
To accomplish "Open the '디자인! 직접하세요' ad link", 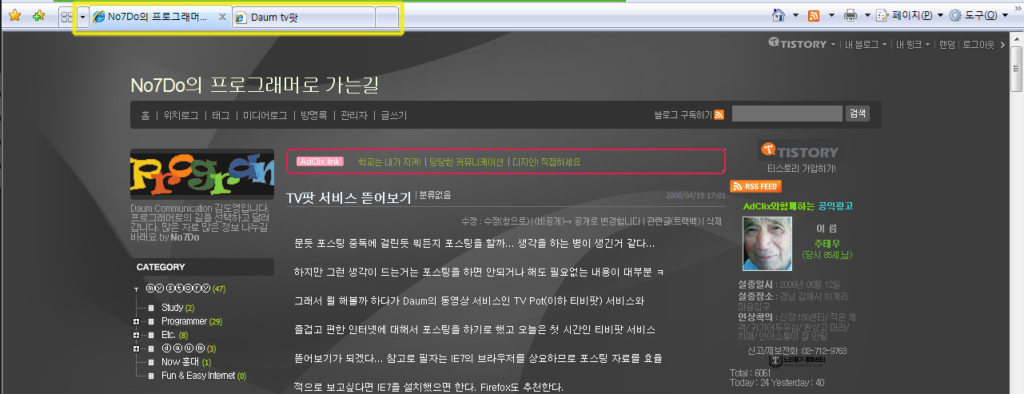I will coord(546,161).
